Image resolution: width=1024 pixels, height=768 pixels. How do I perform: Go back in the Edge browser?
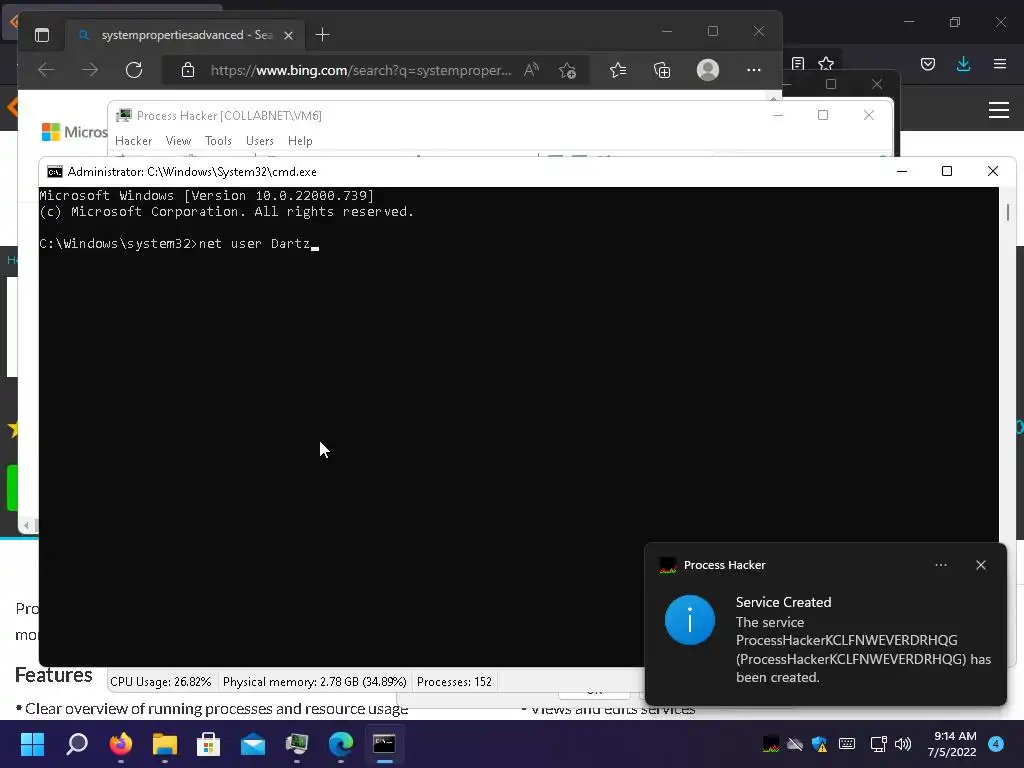(x=46, y=70)
